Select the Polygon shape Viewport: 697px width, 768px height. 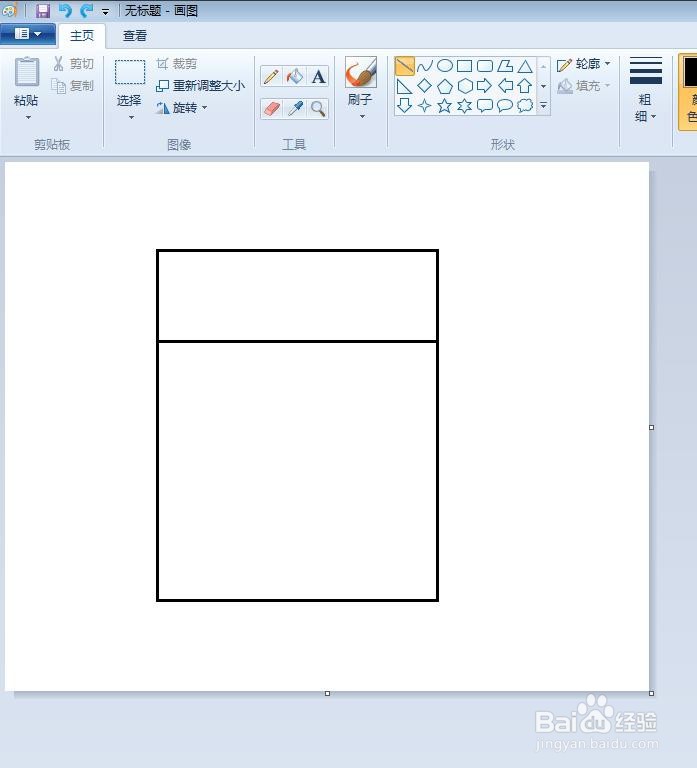(x=505, y=66)
